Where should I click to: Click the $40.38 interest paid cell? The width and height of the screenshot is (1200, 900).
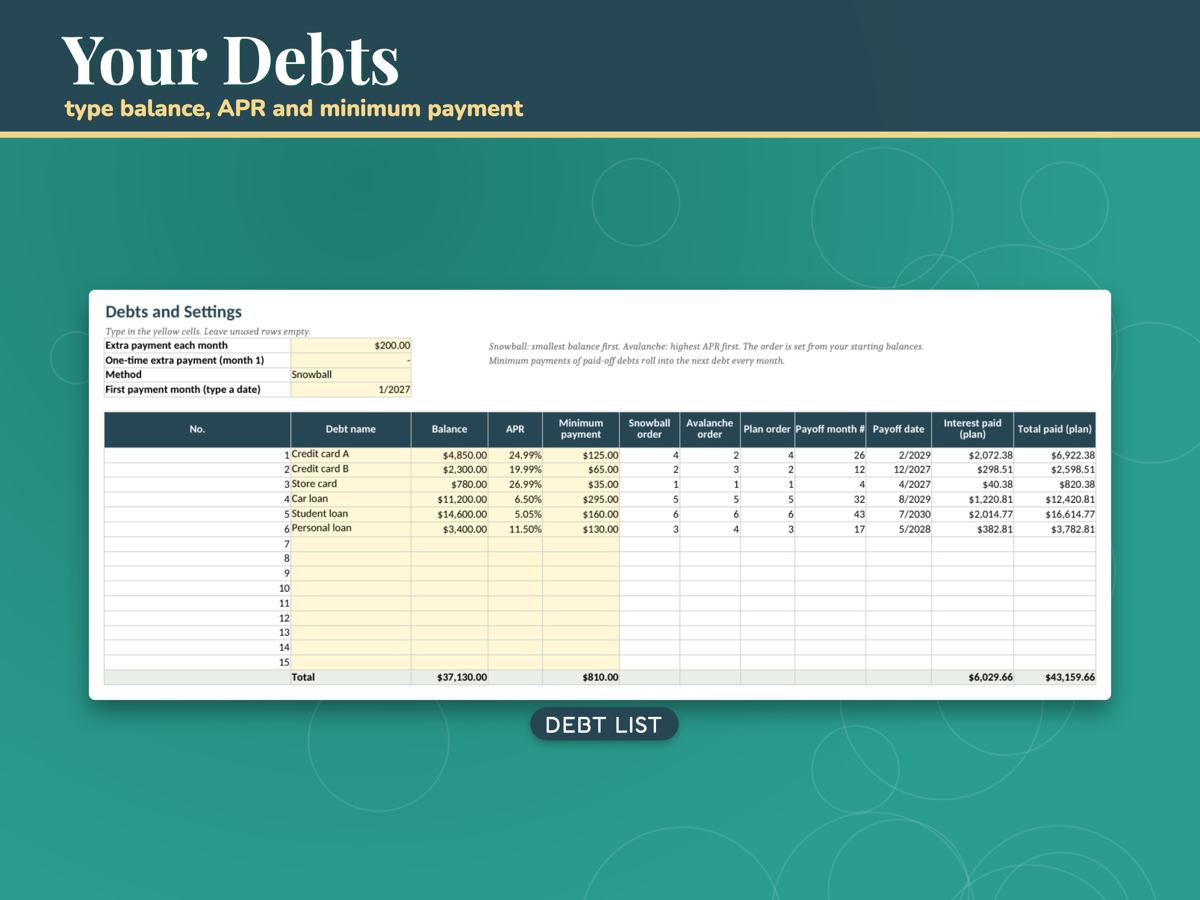(x=972, y=484)
